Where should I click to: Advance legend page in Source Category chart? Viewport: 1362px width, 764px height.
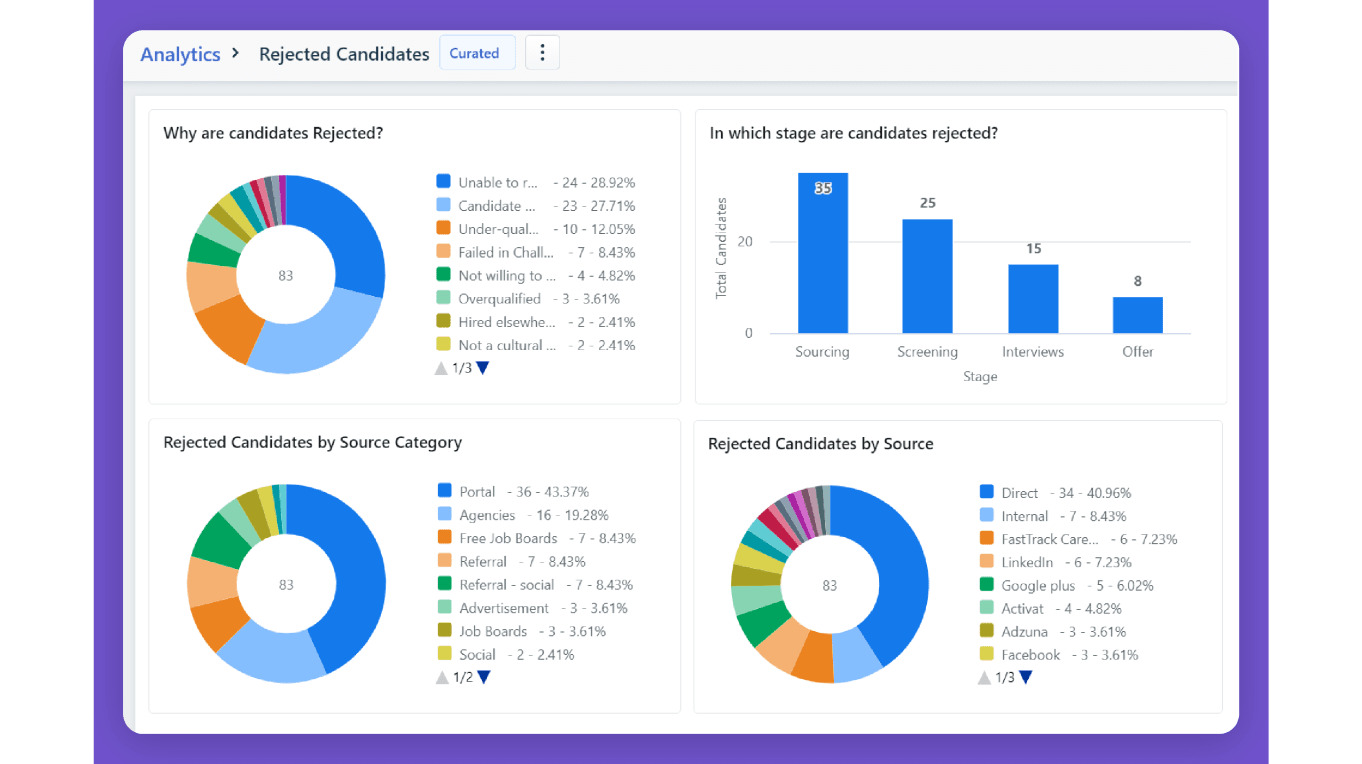coord(484,677)
